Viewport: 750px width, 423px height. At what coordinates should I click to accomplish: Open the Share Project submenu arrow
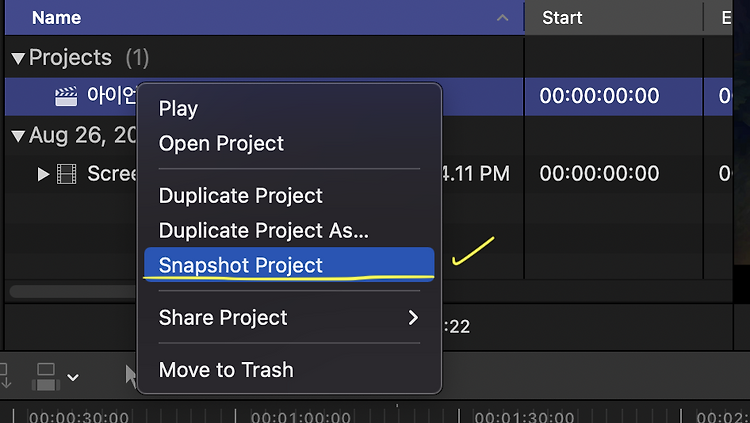413,318
